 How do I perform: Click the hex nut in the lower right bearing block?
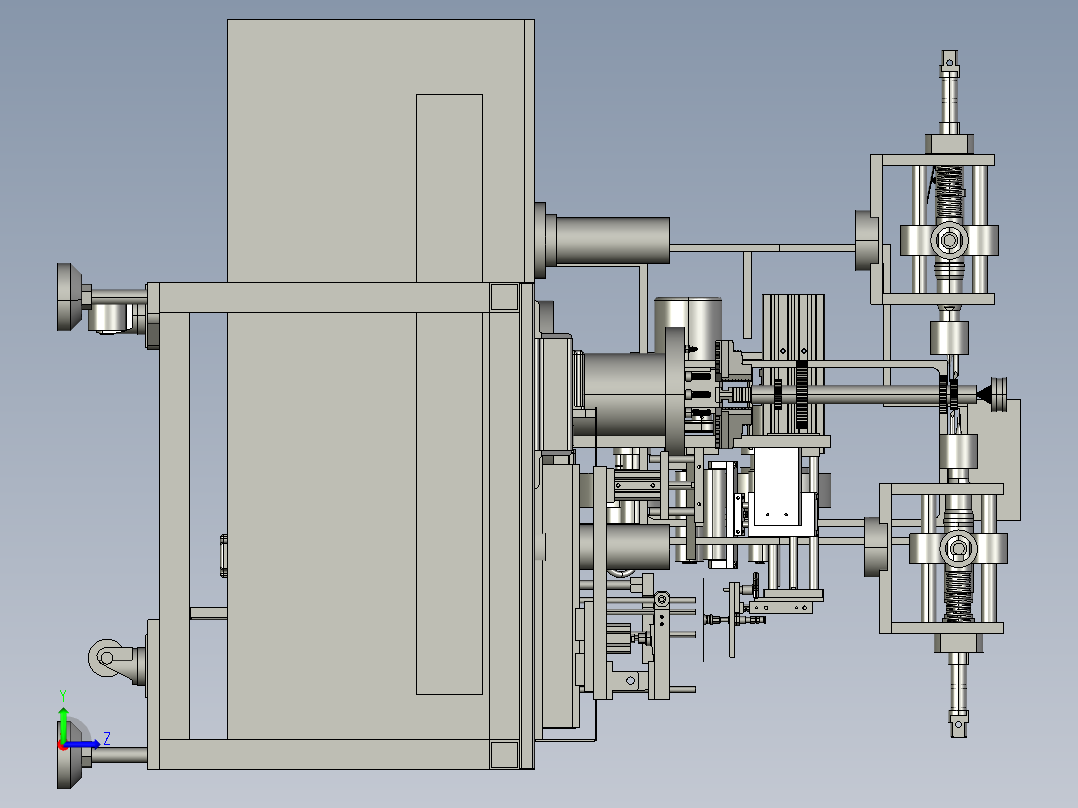pos(958,549)
